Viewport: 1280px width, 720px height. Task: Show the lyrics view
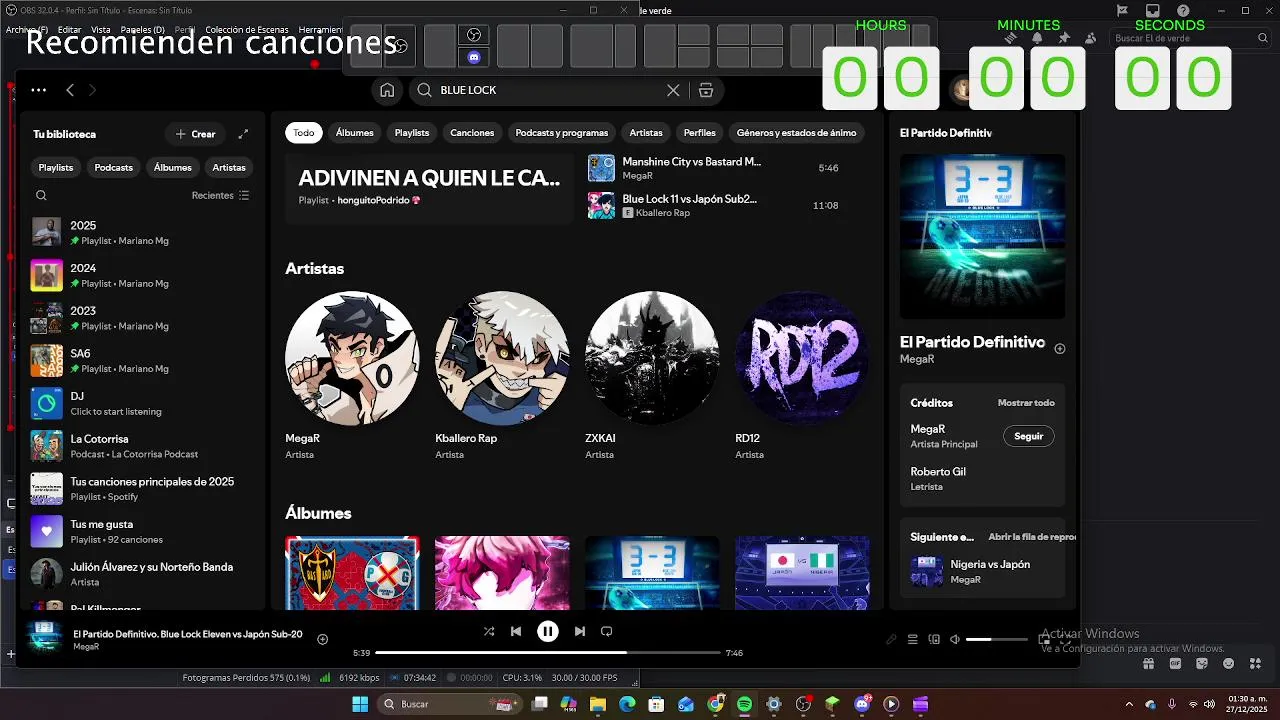pos(891,639)
